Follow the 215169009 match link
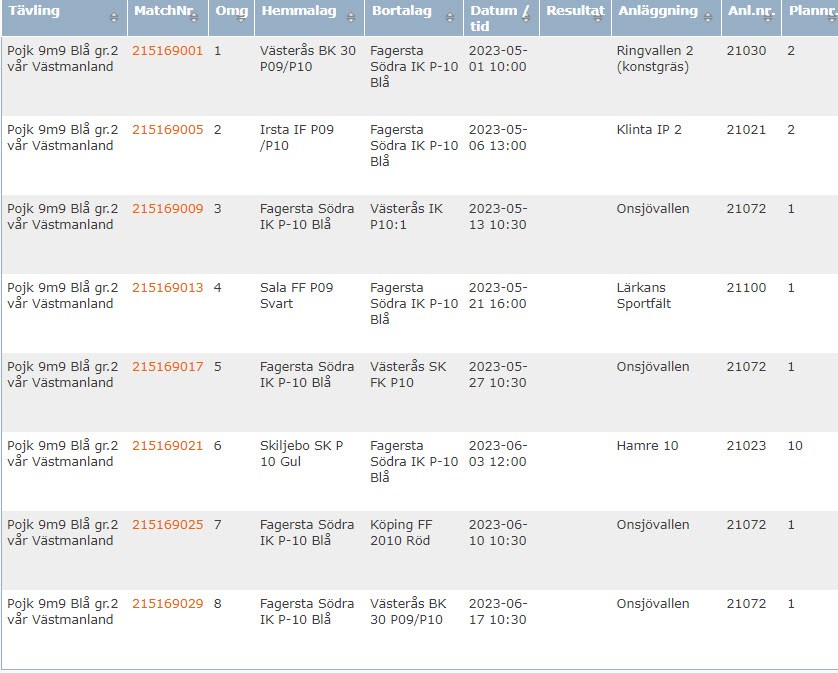The image size is (838, 673). 167,209
